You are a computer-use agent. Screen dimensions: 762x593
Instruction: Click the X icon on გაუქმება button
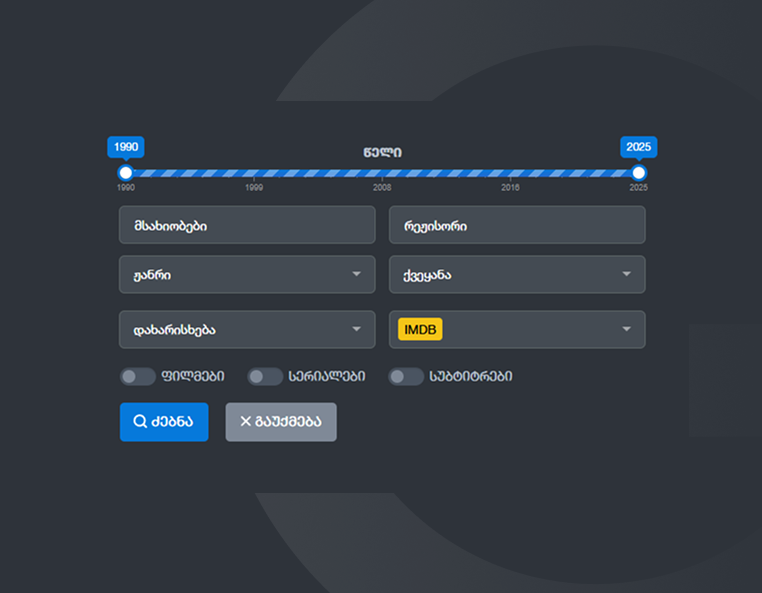click(x=246, y=422)
